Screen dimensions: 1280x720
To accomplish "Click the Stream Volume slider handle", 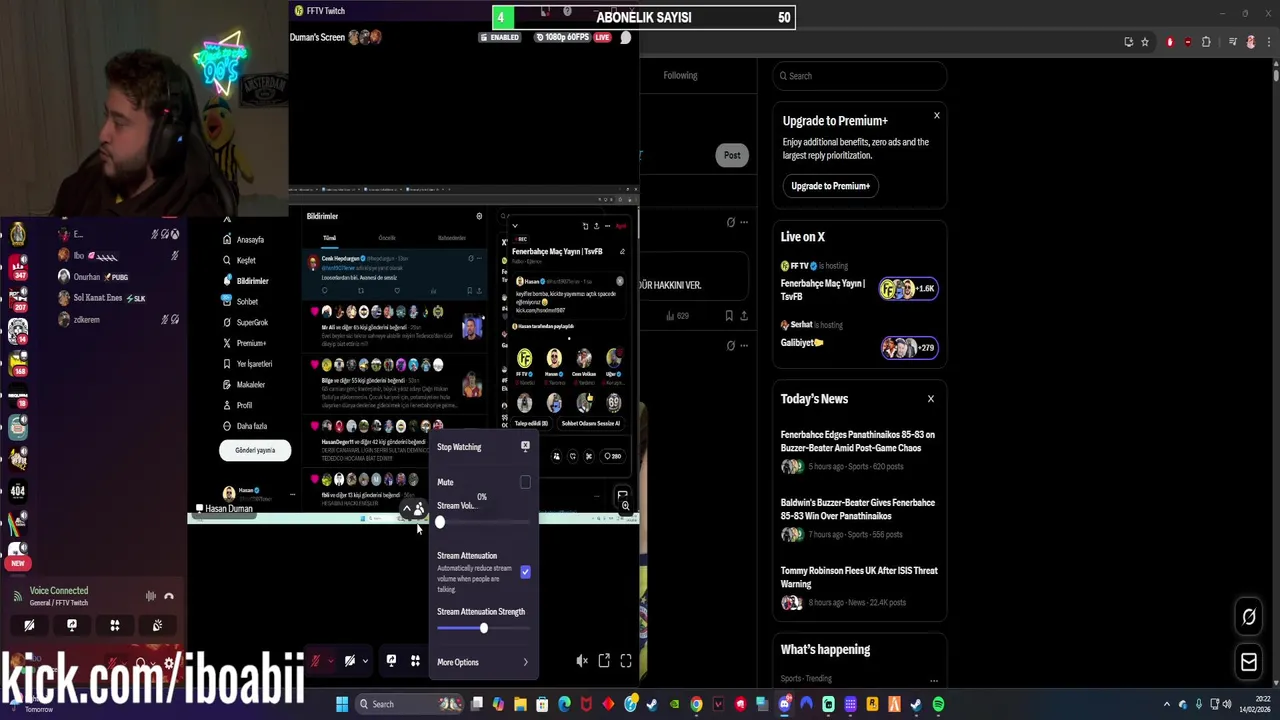I will point(440,522).
